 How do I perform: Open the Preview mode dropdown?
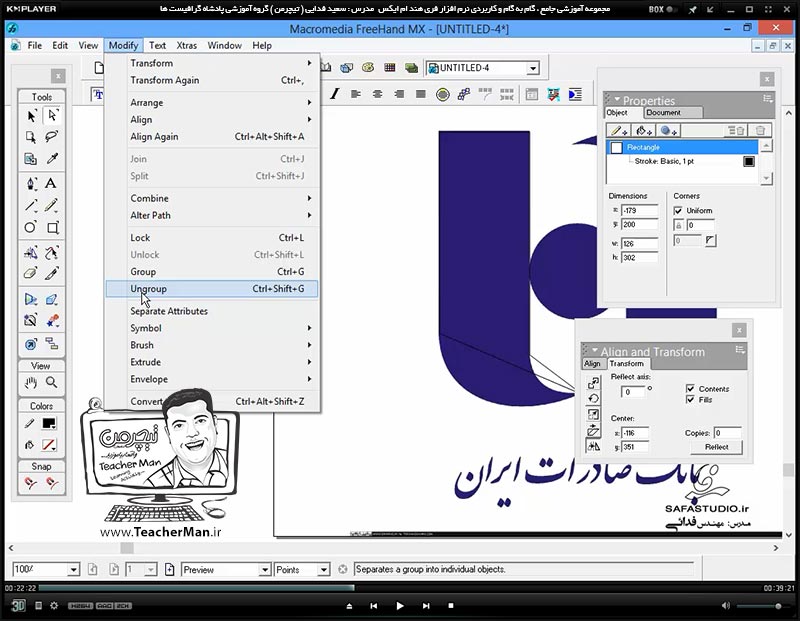tap(265, 569)
